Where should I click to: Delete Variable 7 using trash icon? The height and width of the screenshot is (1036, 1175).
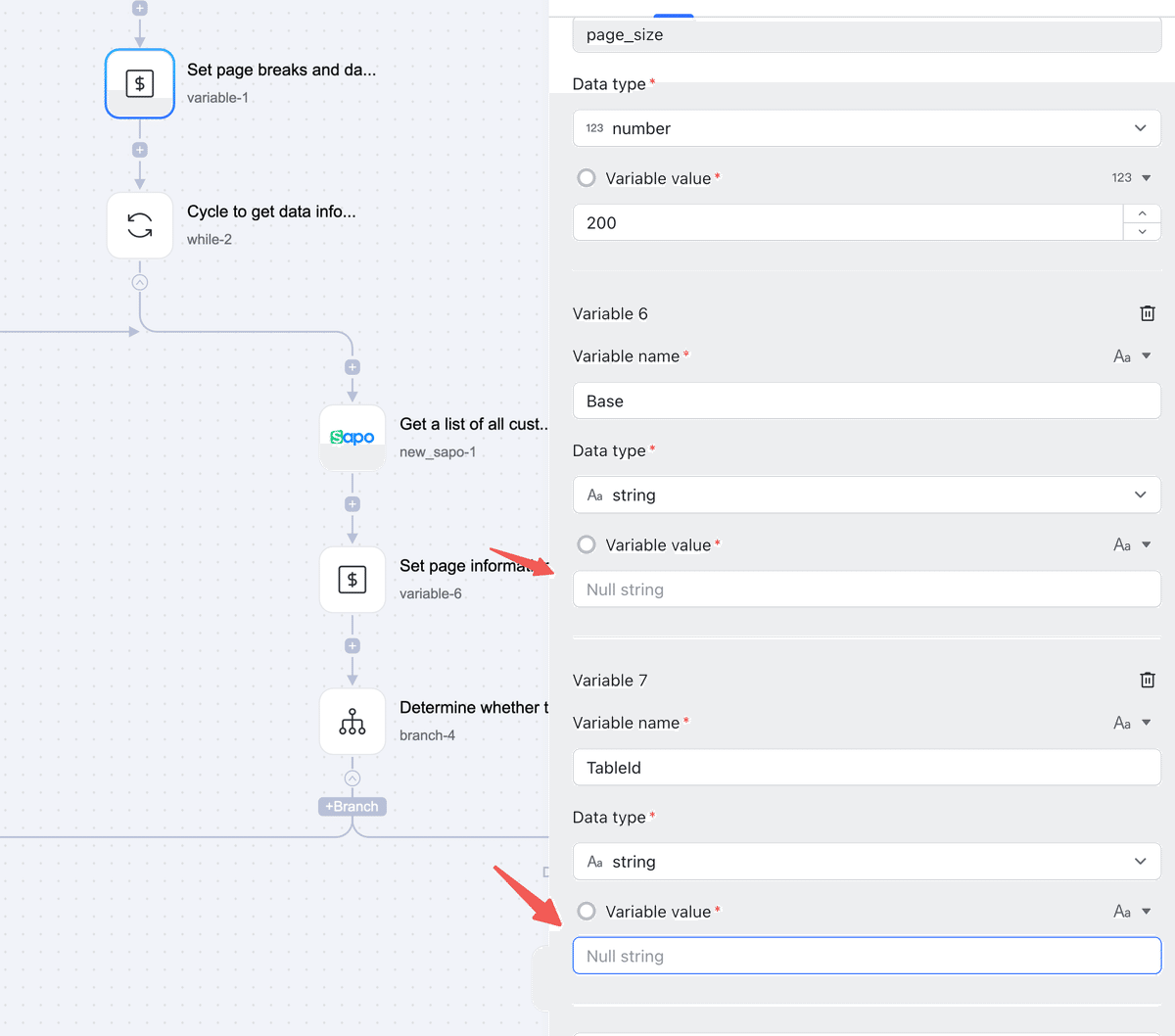tap(1148, 680)
